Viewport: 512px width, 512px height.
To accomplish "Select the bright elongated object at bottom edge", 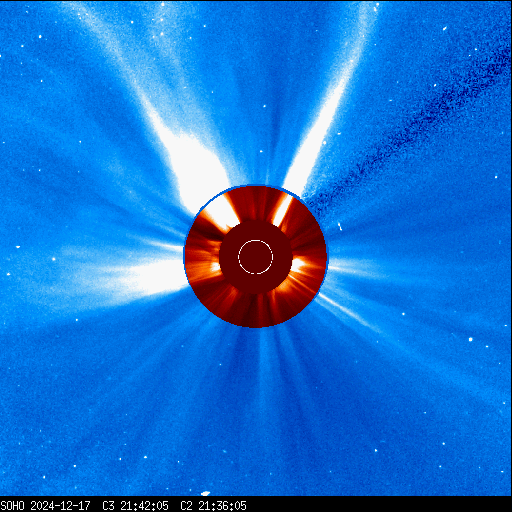I will click(205, 493).
